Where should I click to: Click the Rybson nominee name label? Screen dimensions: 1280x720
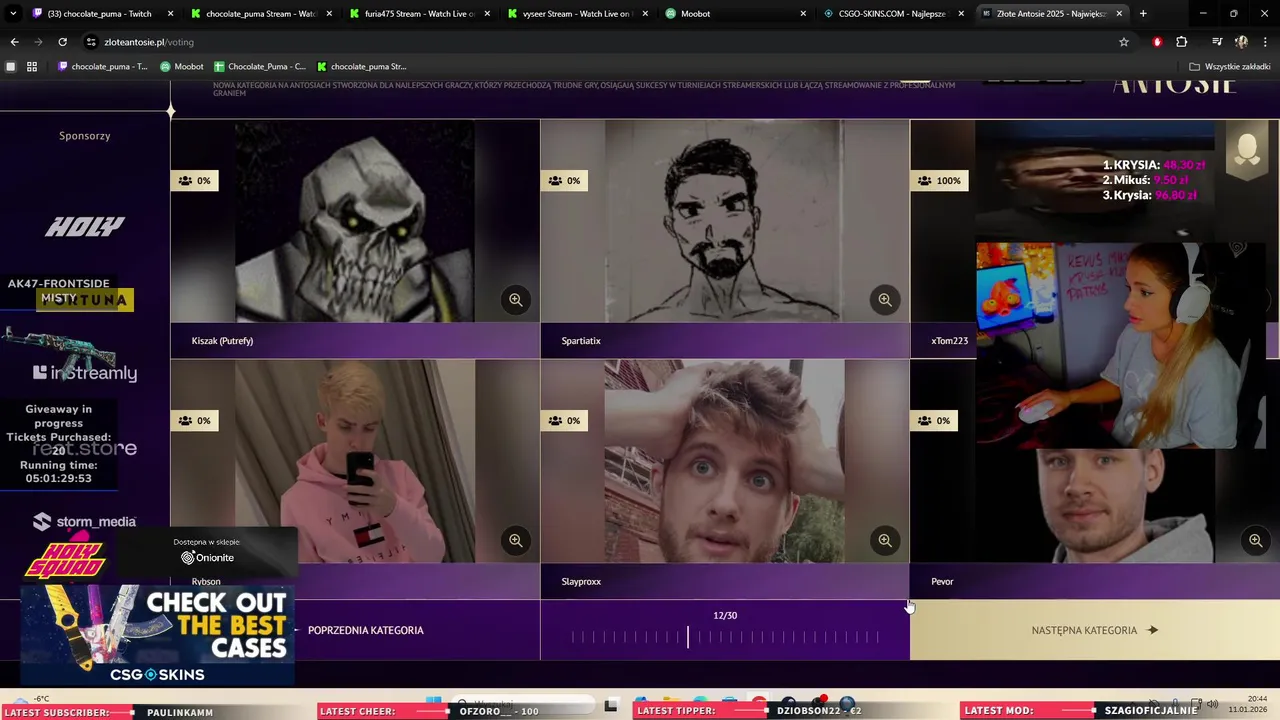coord(206,581)
